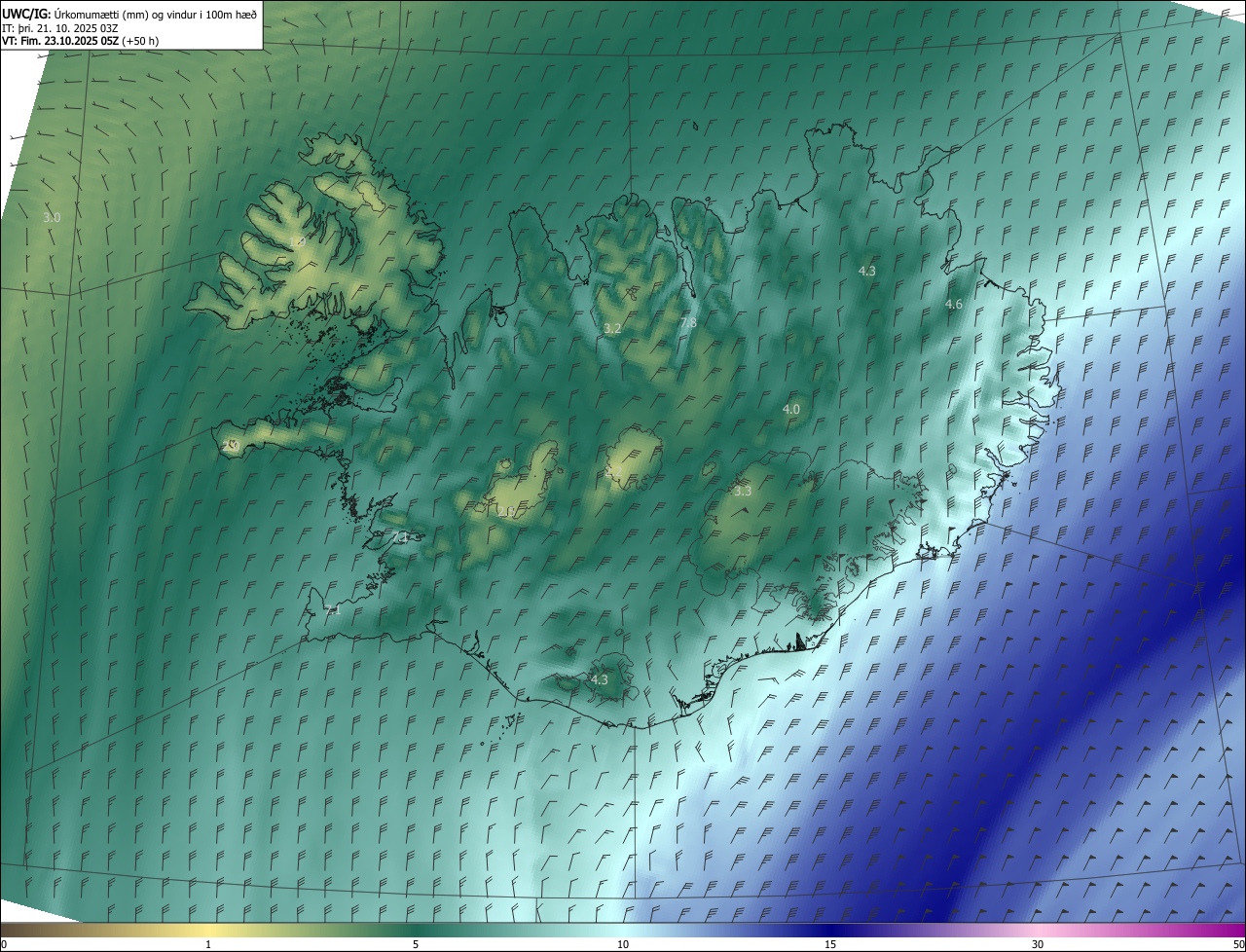Image resolution: width=1246 pixels, height=952 pixels.
Task: Click the 'IT: þri. 21. 10. 2025 03Z' line
Action: [60, 27]
